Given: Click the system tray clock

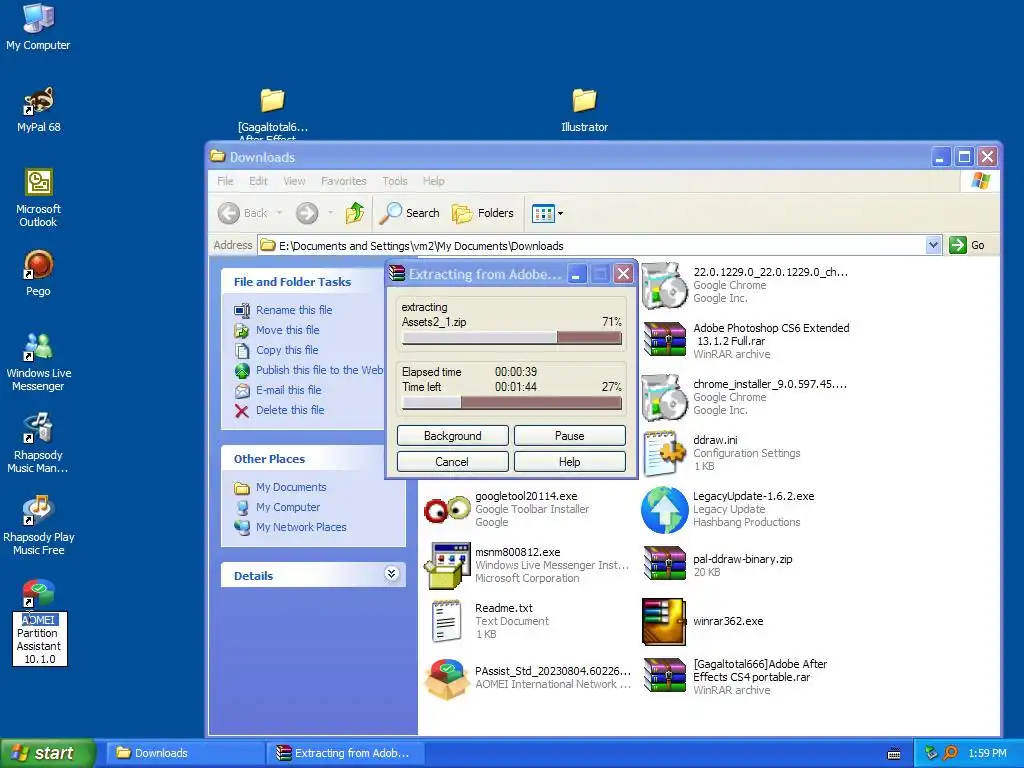Looking at the screenshot, I should pos(987,753).
